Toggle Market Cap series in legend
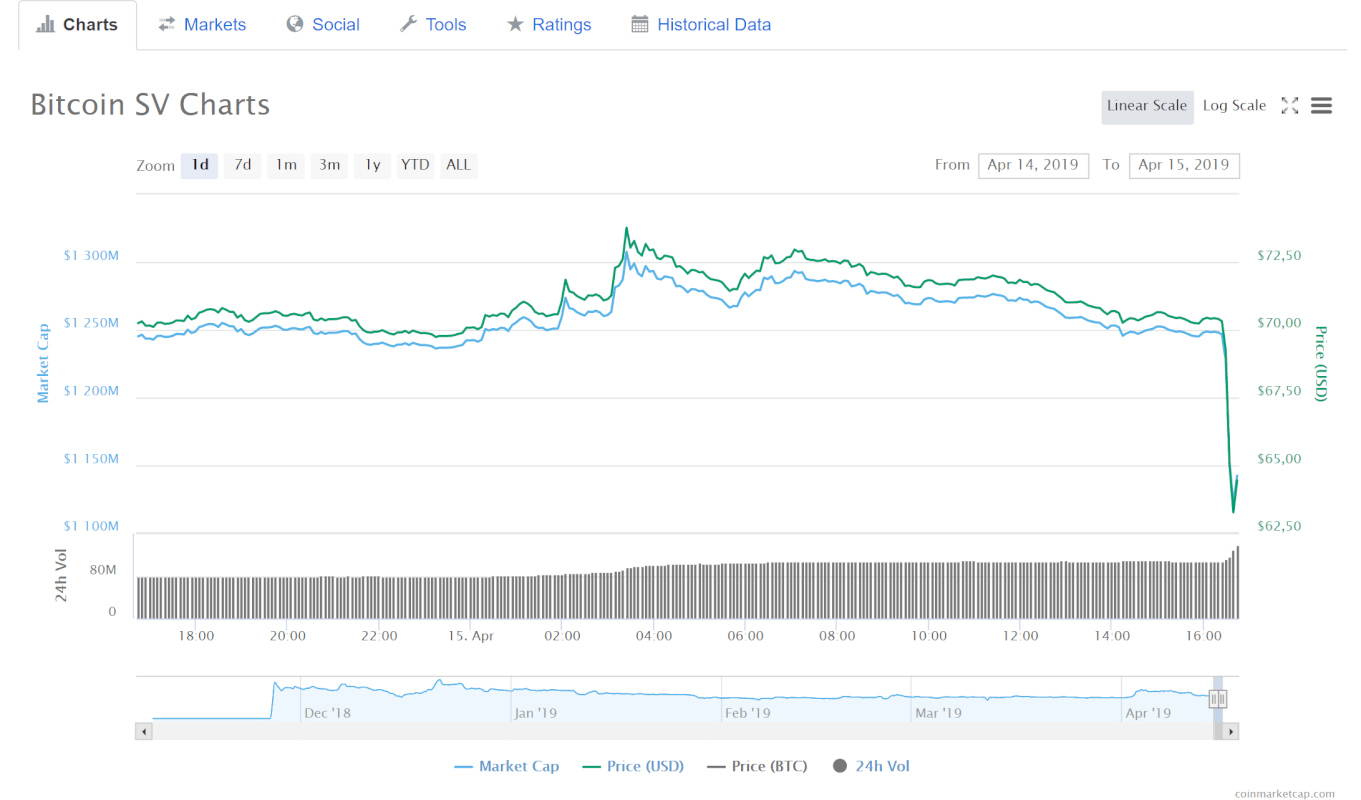Screen dimensions: 1361x800 tap(506, 767)
